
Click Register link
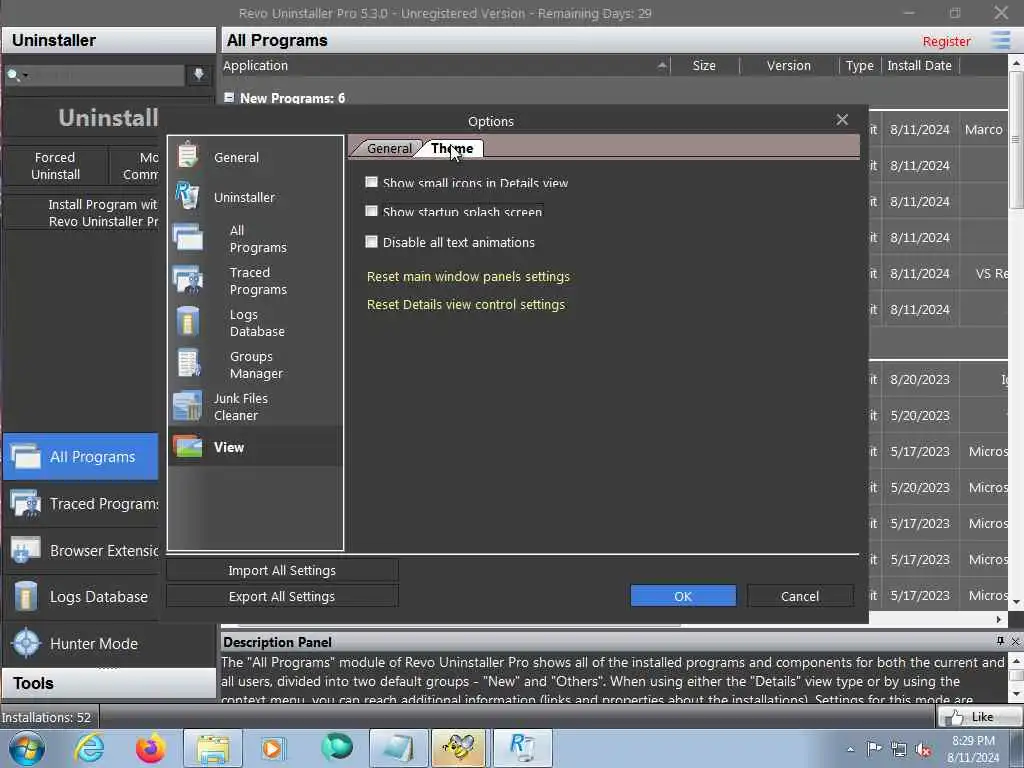point(946,41)
